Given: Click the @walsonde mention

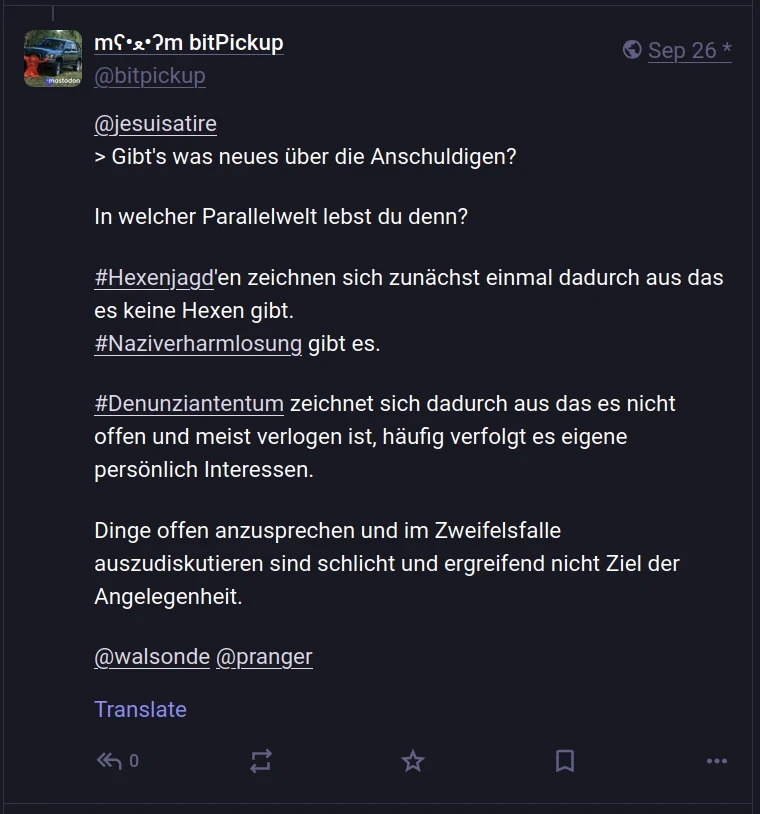Looking at the screenshot, I should 152,657.
